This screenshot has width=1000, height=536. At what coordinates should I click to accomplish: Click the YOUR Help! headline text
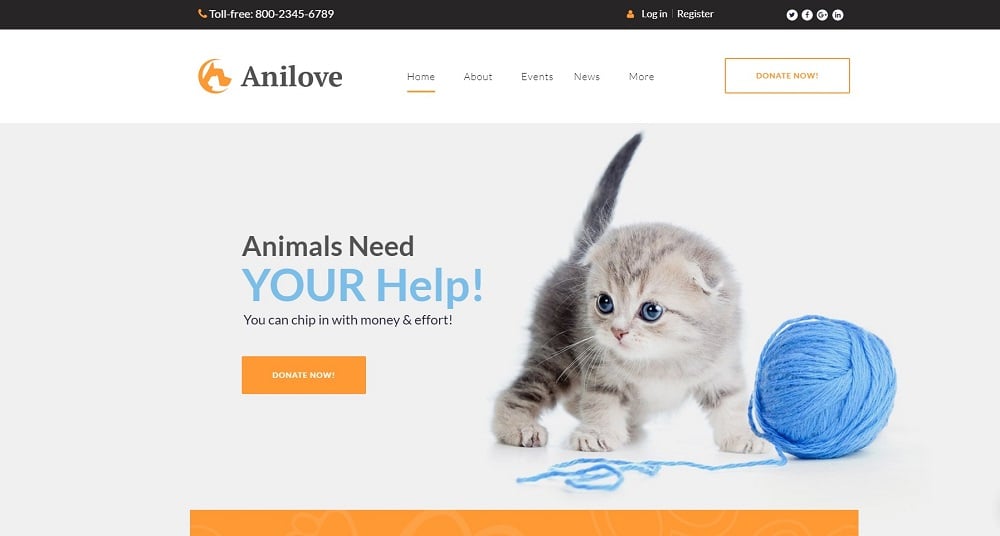(362, 285)
